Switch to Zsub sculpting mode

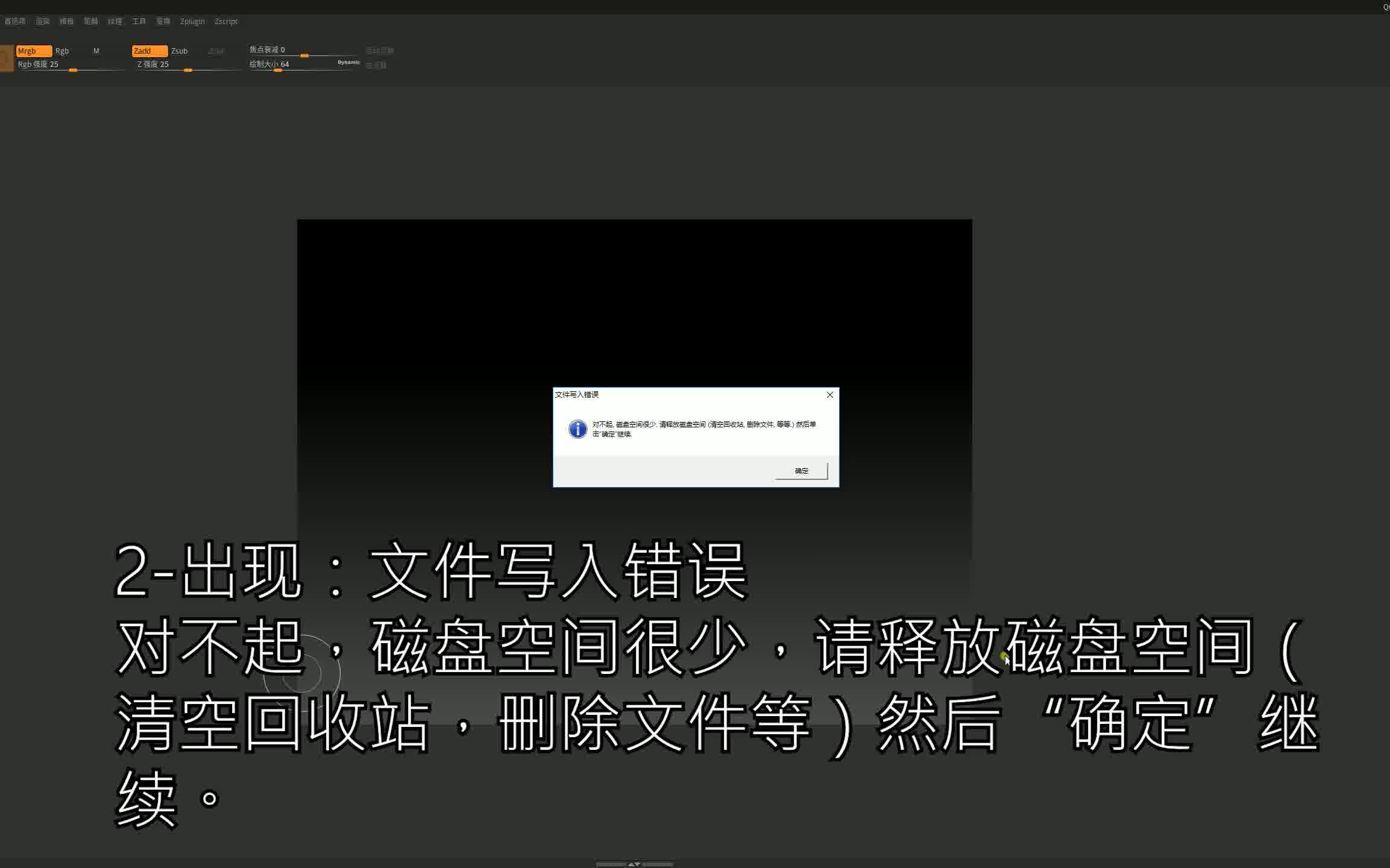pos(180,51)
